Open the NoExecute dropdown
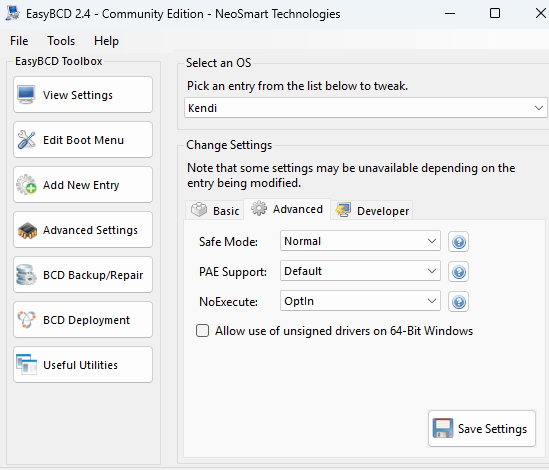This screenshot has width=549, height=470. coord(360,301)
